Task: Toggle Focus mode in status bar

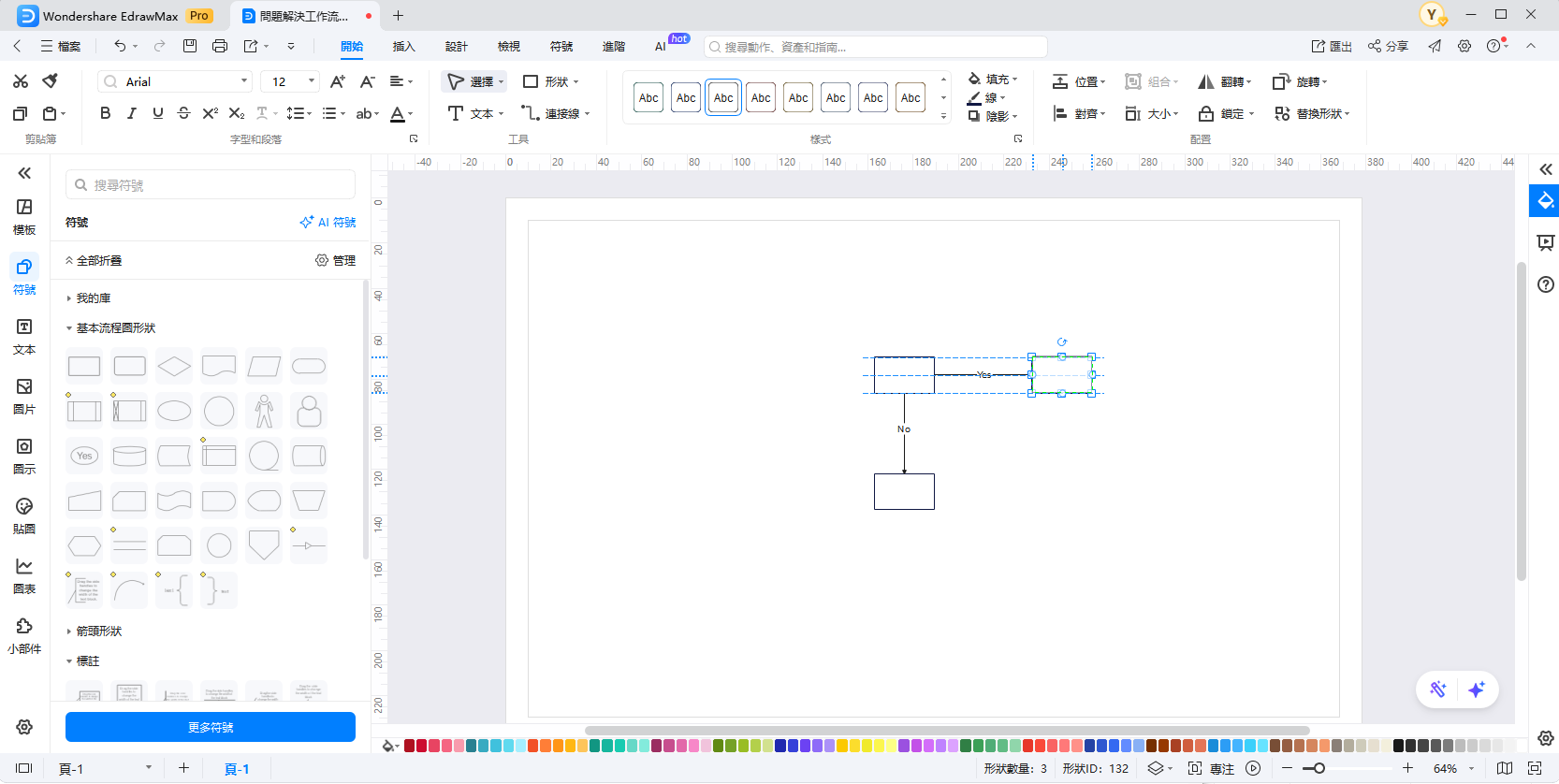Action: (1213, 768)
